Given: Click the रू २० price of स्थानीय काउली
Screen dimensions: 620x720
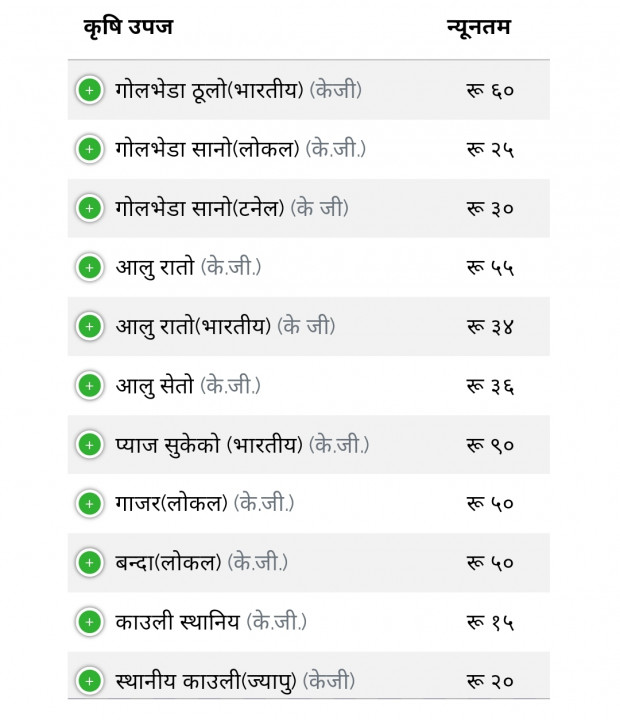Looking at the screenshot, I should 490,681.
